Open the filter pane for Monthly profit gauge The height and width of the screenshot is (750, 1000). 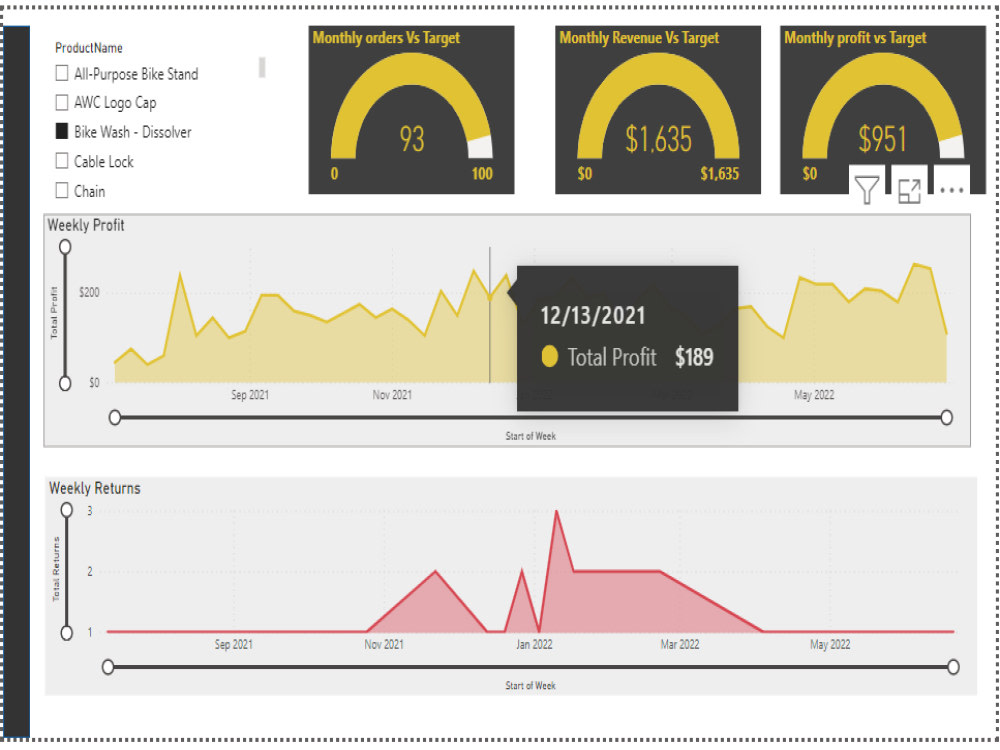(866, 189)
